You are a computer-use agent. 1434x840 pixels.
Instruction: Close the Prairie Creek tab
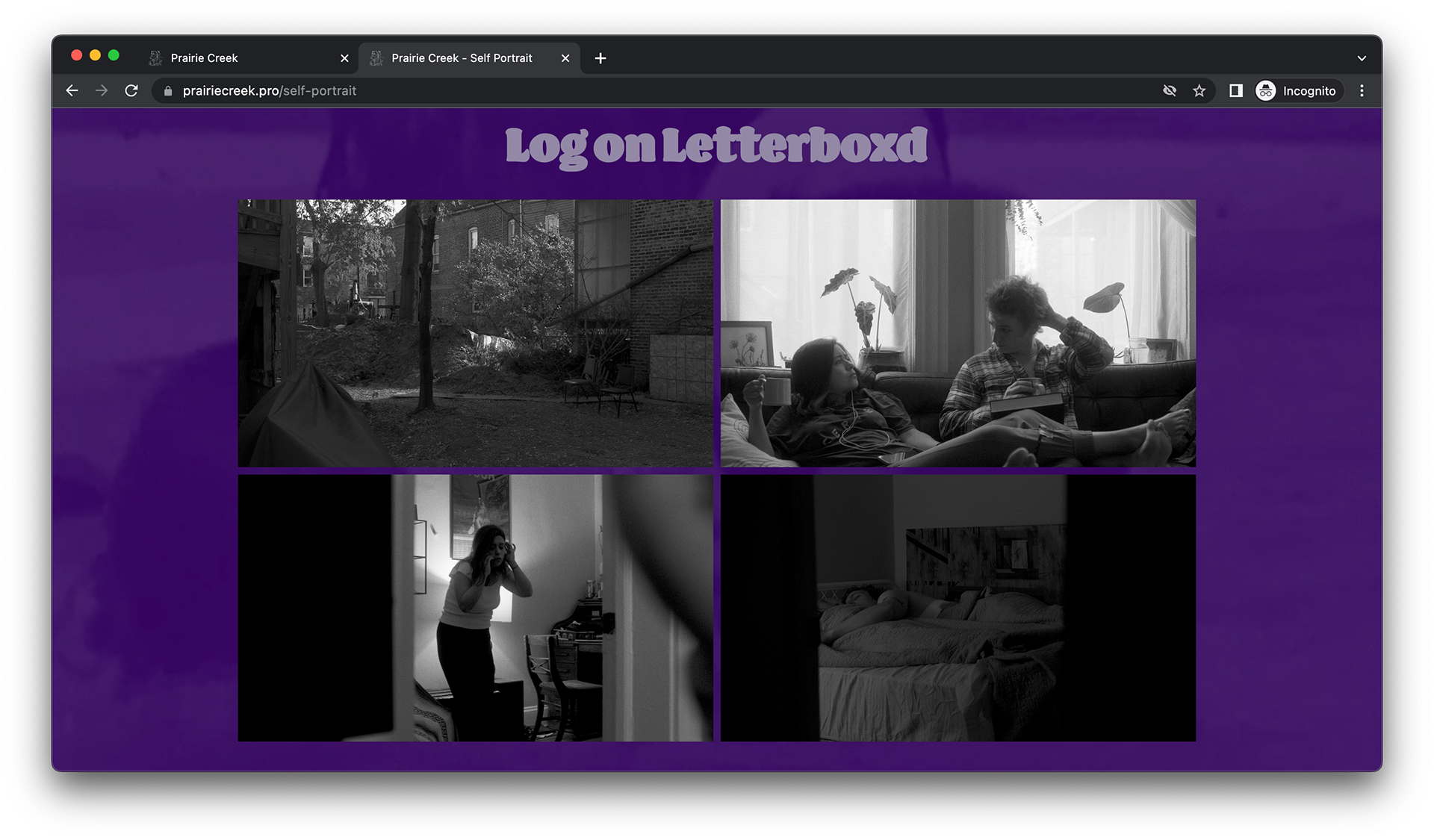[344, 58]
